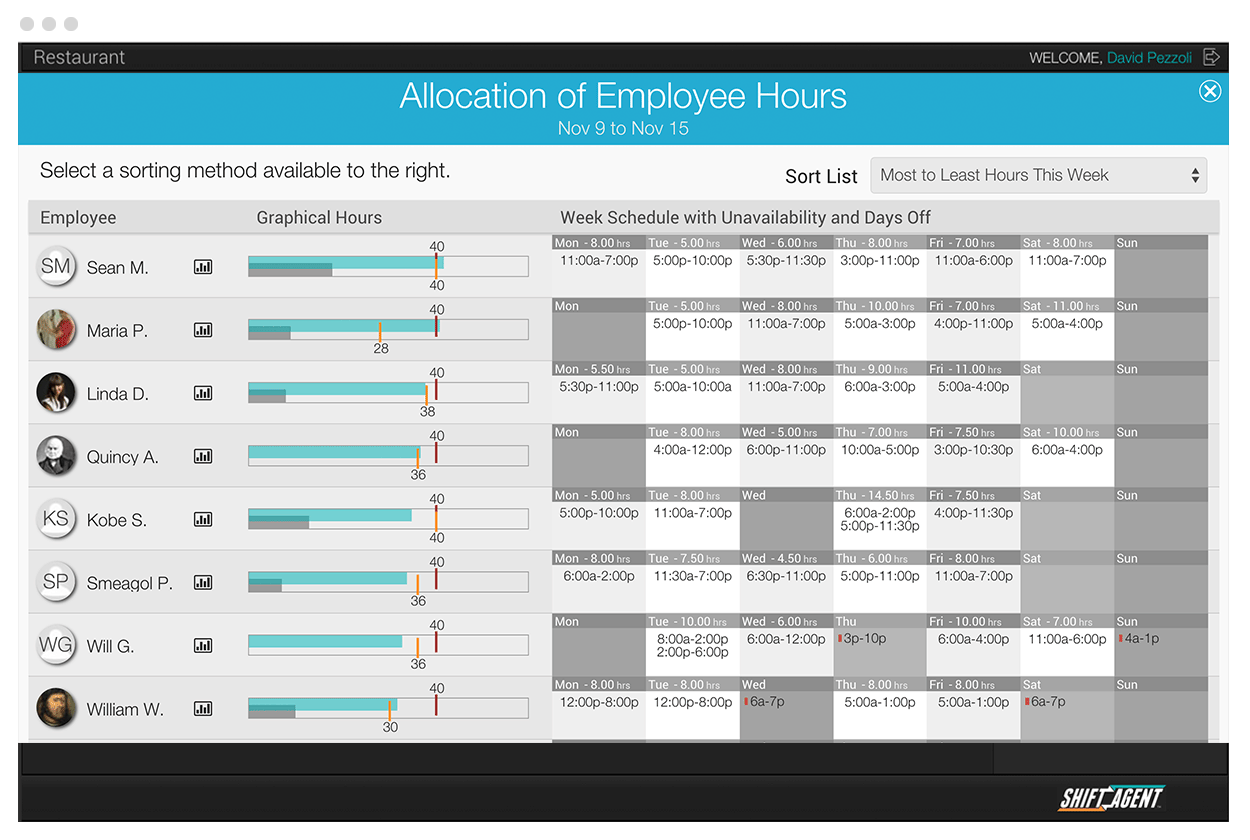1250x840 pixels.
Task: Click the Graphical Hours column header
Action: tap(319, 217)
